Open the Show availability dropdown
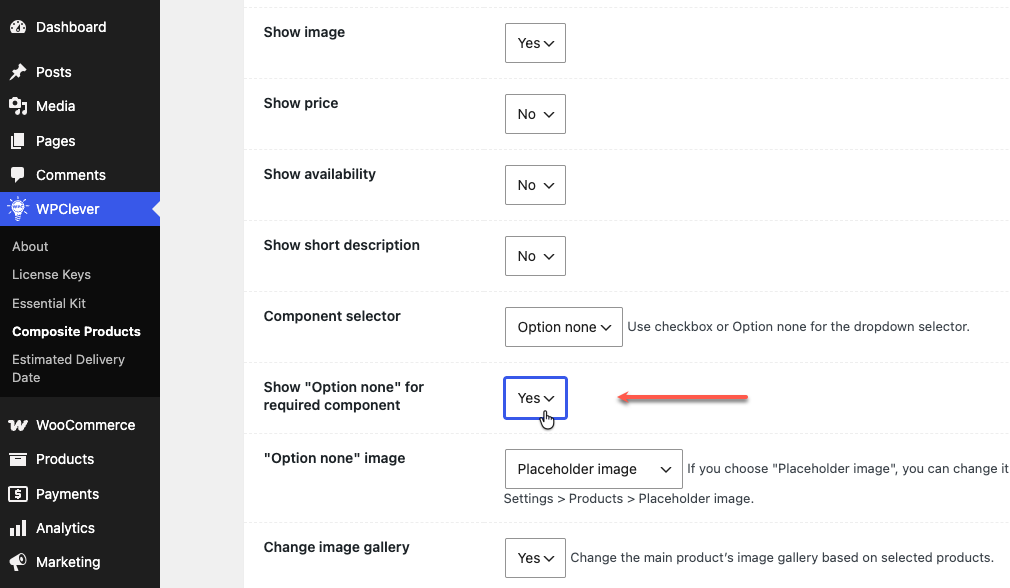This screenshot has width=1010, height=588. (x=535, y=185)
